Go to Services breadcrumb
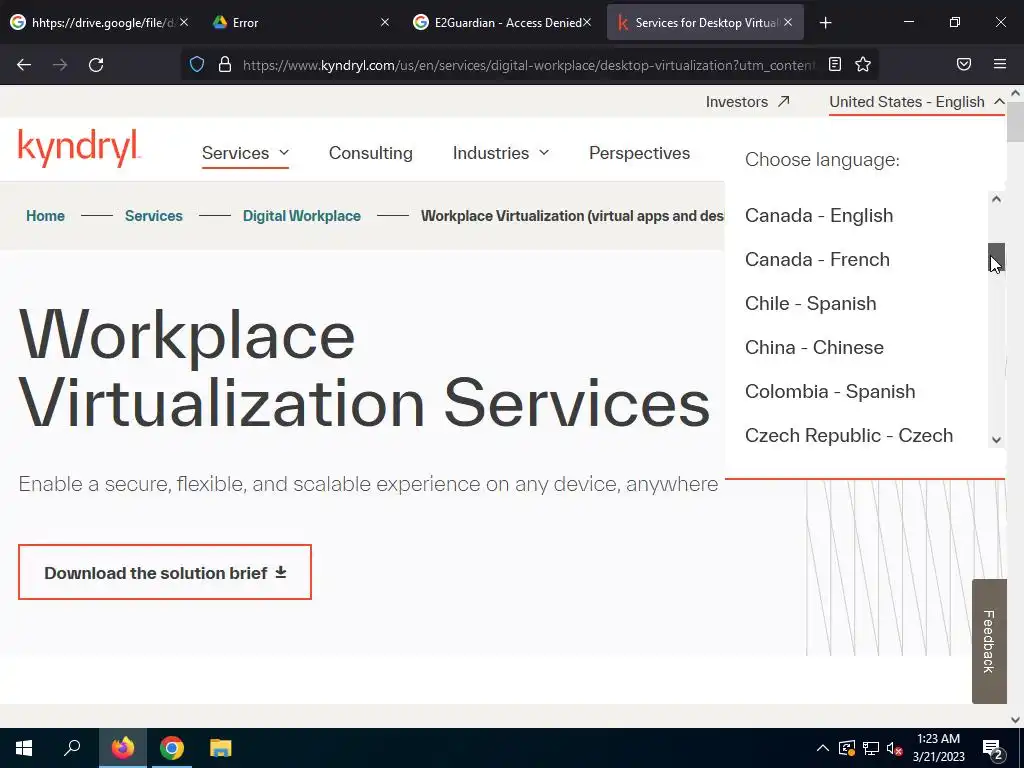The image size is (1024, 768). click(153, 216)
